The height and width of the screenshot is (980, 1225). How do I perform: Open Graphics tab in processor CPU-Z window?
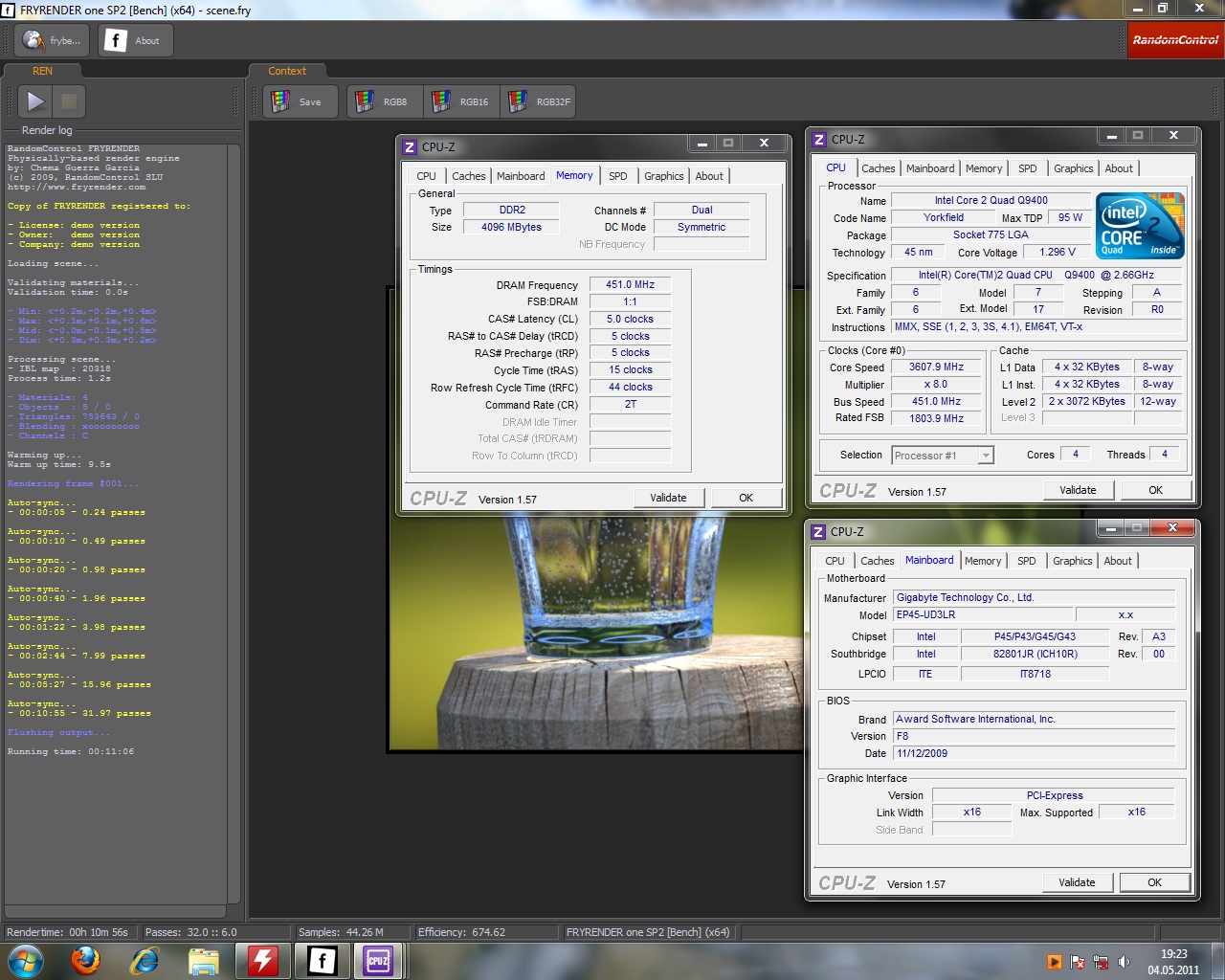click(1073, 168)
